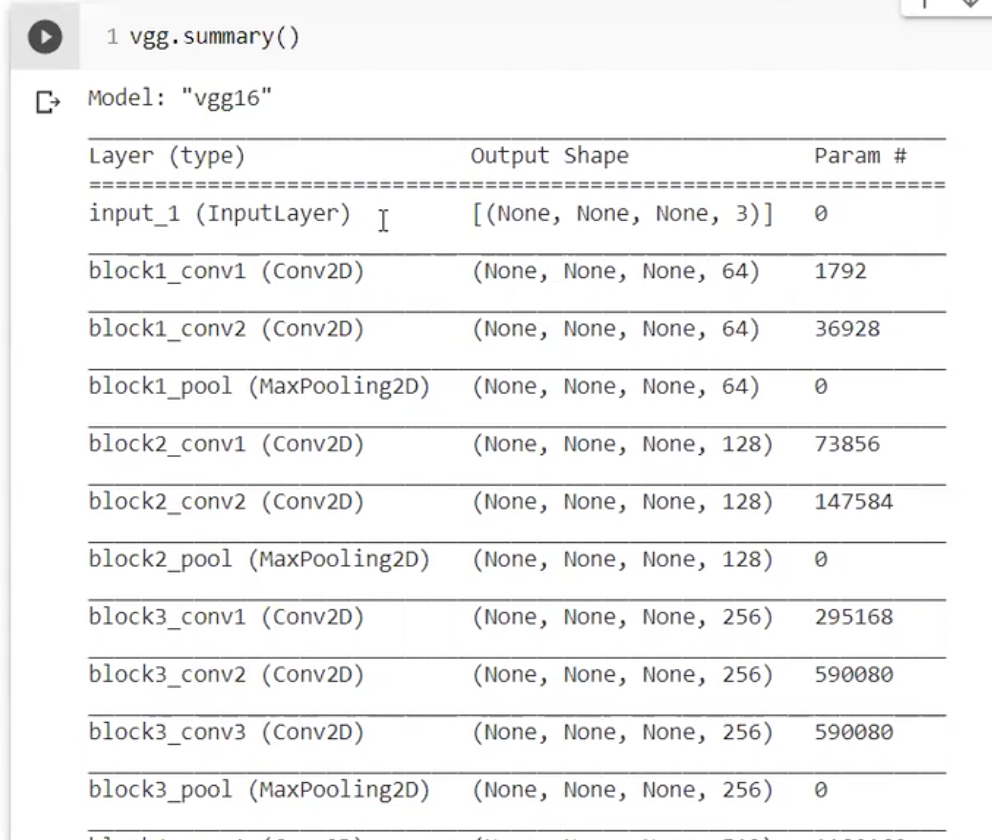Select the block3_conv3 (Conv2D) layer name
The image size is (992, 840).
[x=226, y=732]
